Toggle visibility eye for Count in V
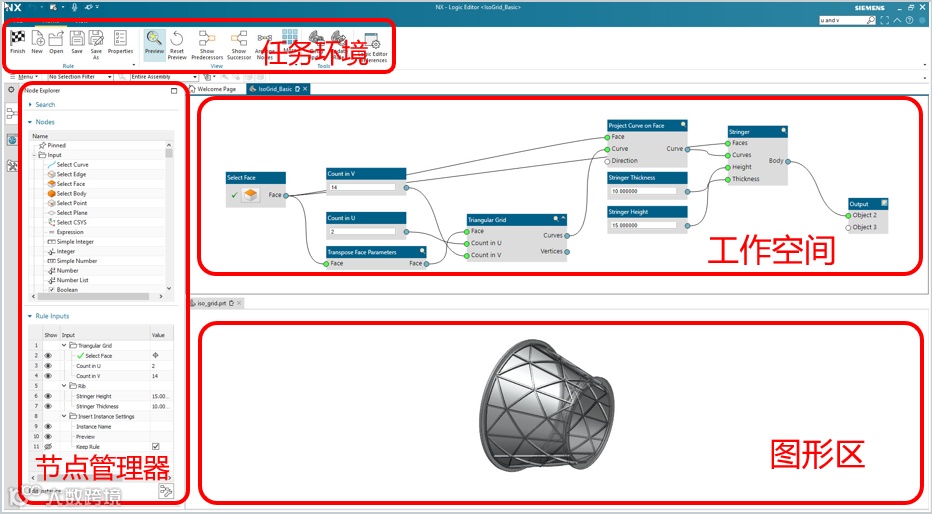This screenshot has height=514, width=932. pos(48,376)
